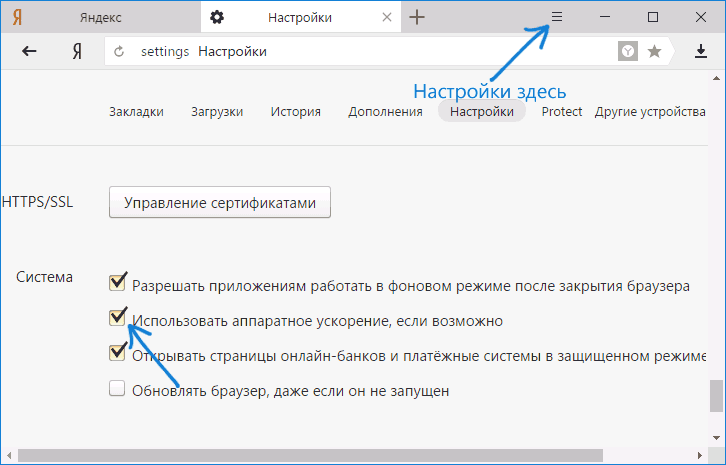Bookmark page with the star icon
This screenshot has width=726, height=465.
pyautogui.click(x=654, y=52)
